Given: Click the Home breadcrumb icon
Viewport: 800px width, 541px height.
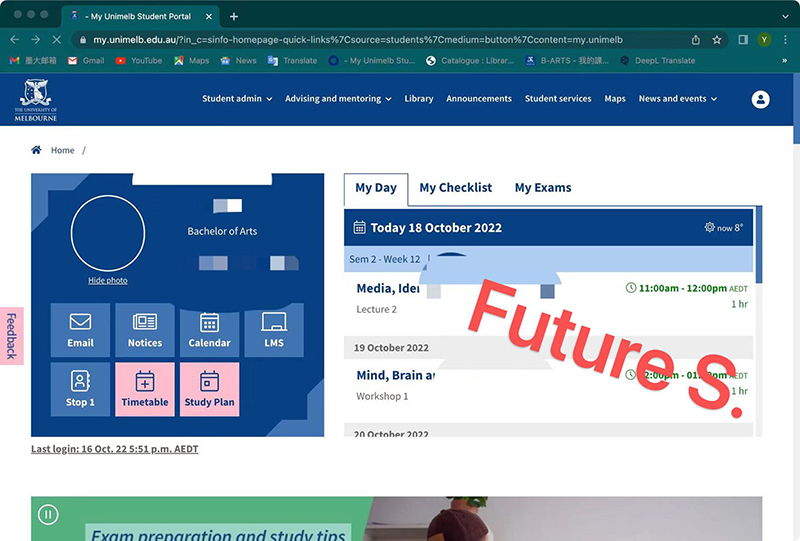Looking at the screenshot, I should tap(37, 150).
